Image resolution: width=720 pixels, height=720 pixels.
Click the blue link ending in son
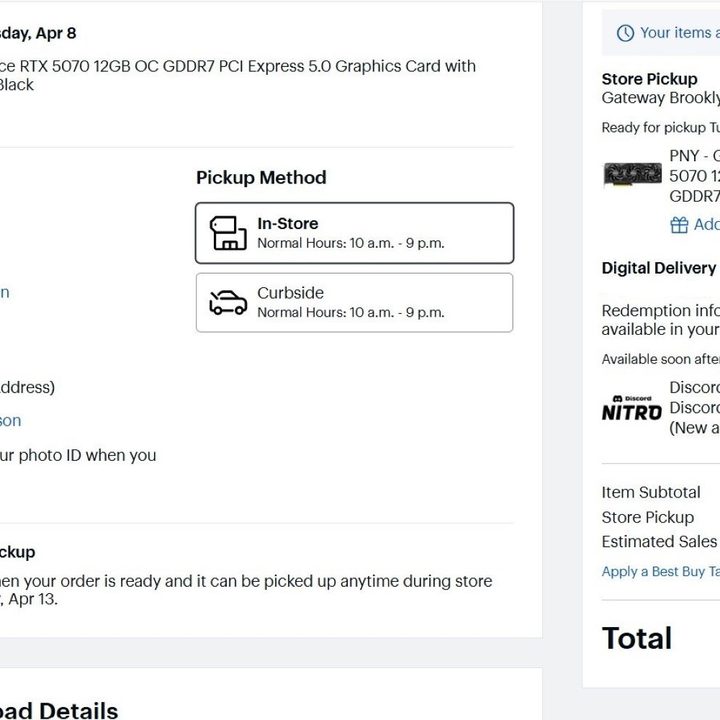pyautogui.click(x=11, y=421)
